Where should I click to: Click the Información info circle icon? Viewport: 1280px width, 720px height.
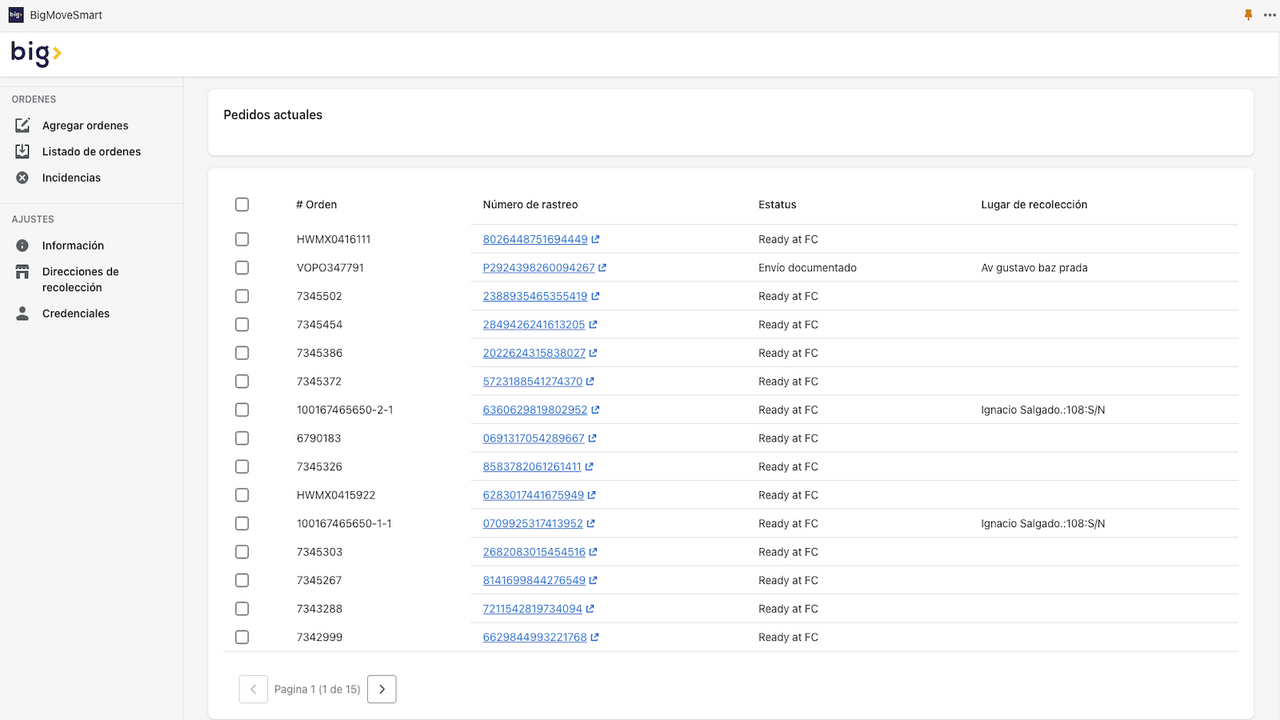[x=22, y=246]
